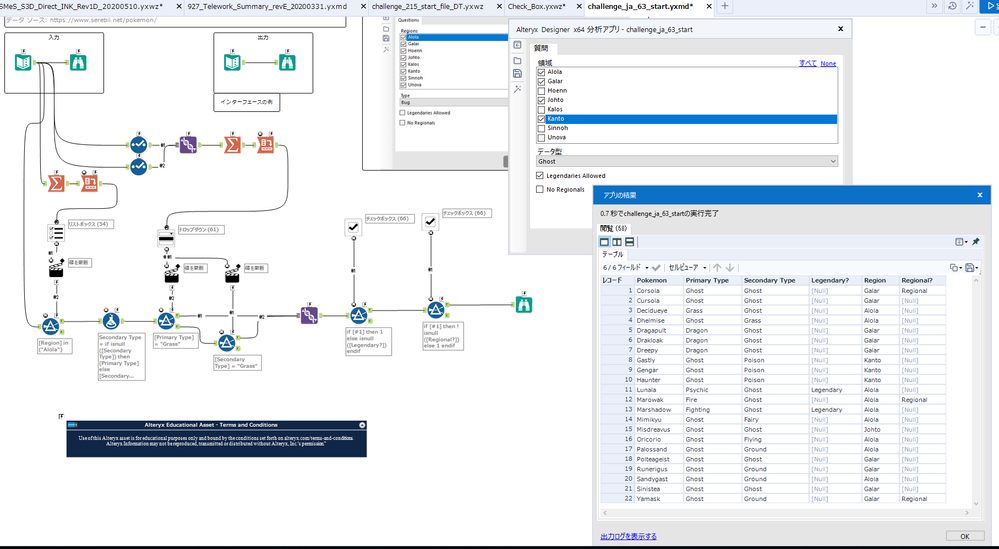Enable the No Regionals checkbox
Image resolution: width=999 pixels, height=549 pixels.
point(540,189)
